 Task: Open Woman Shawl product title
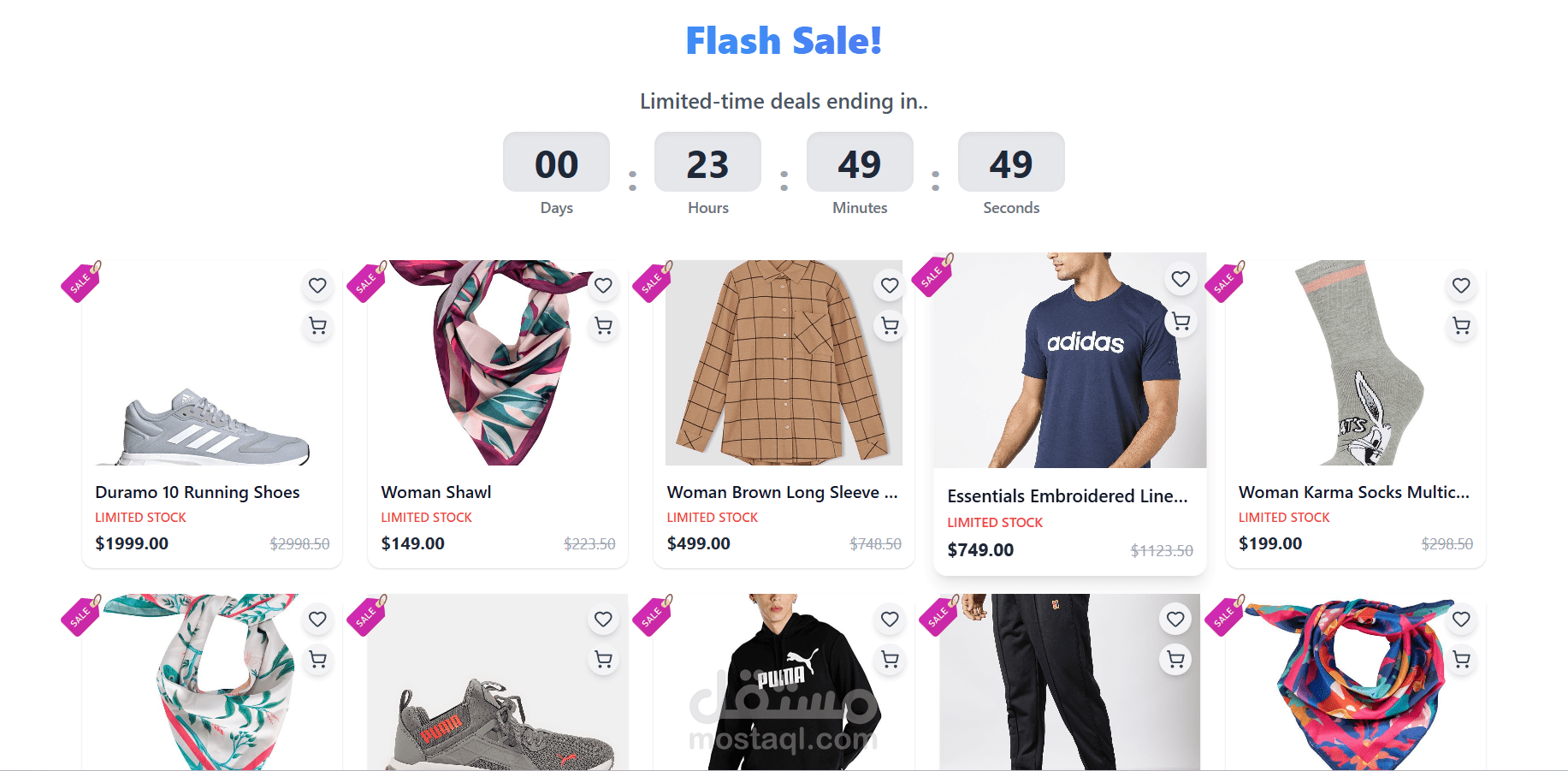(x=436, y=492)
